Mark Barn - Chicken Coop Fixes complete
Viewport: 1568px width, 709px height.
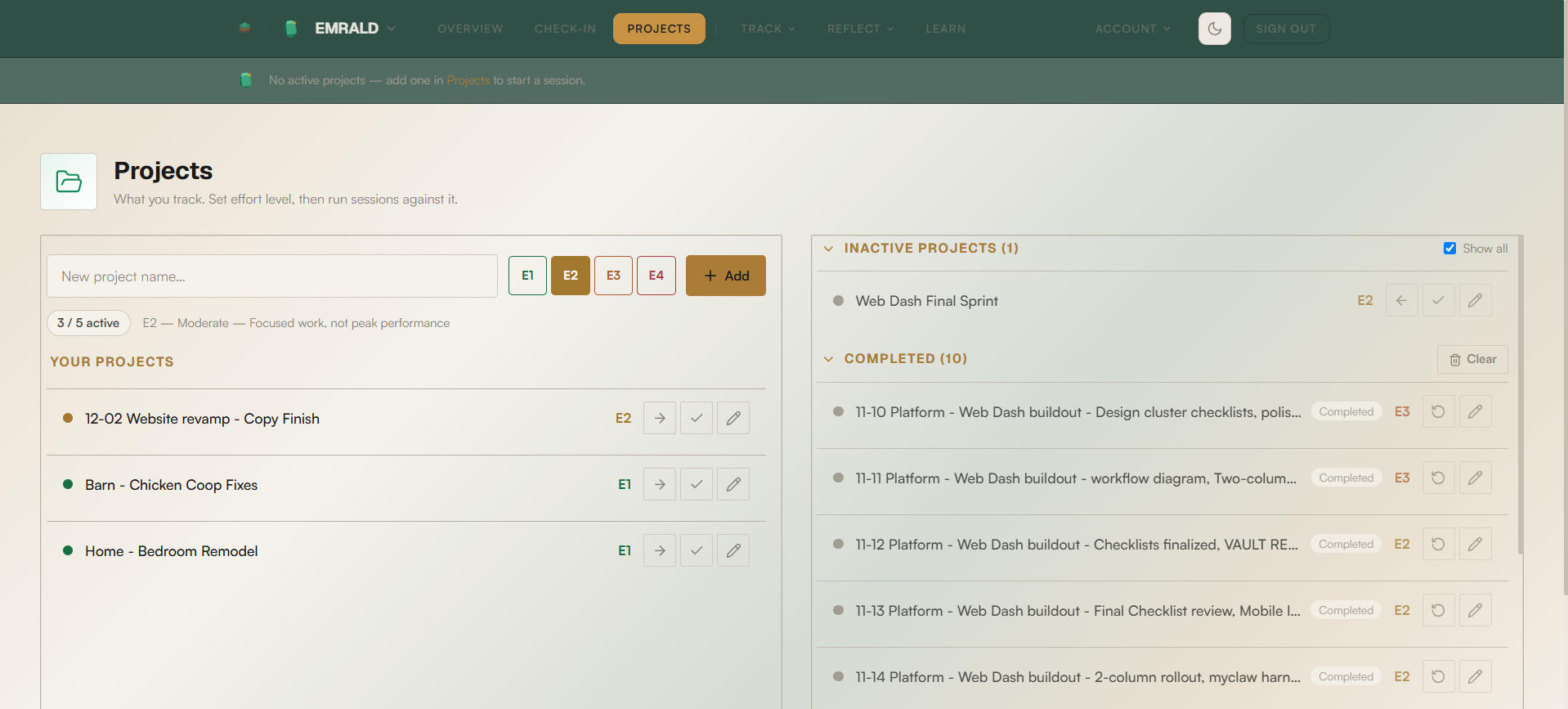click(697, 484)
